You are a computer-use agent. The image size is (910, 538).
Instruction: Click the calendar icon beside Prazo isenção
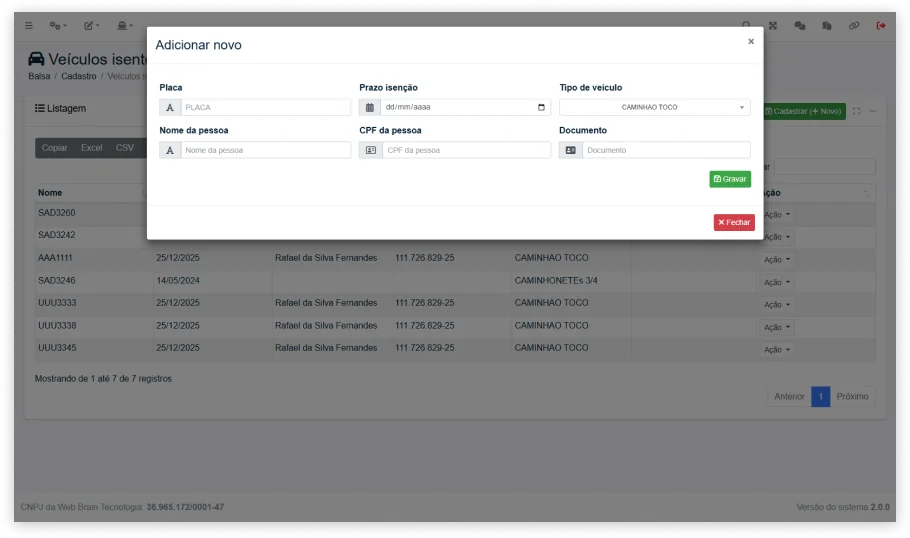(370, 107)
